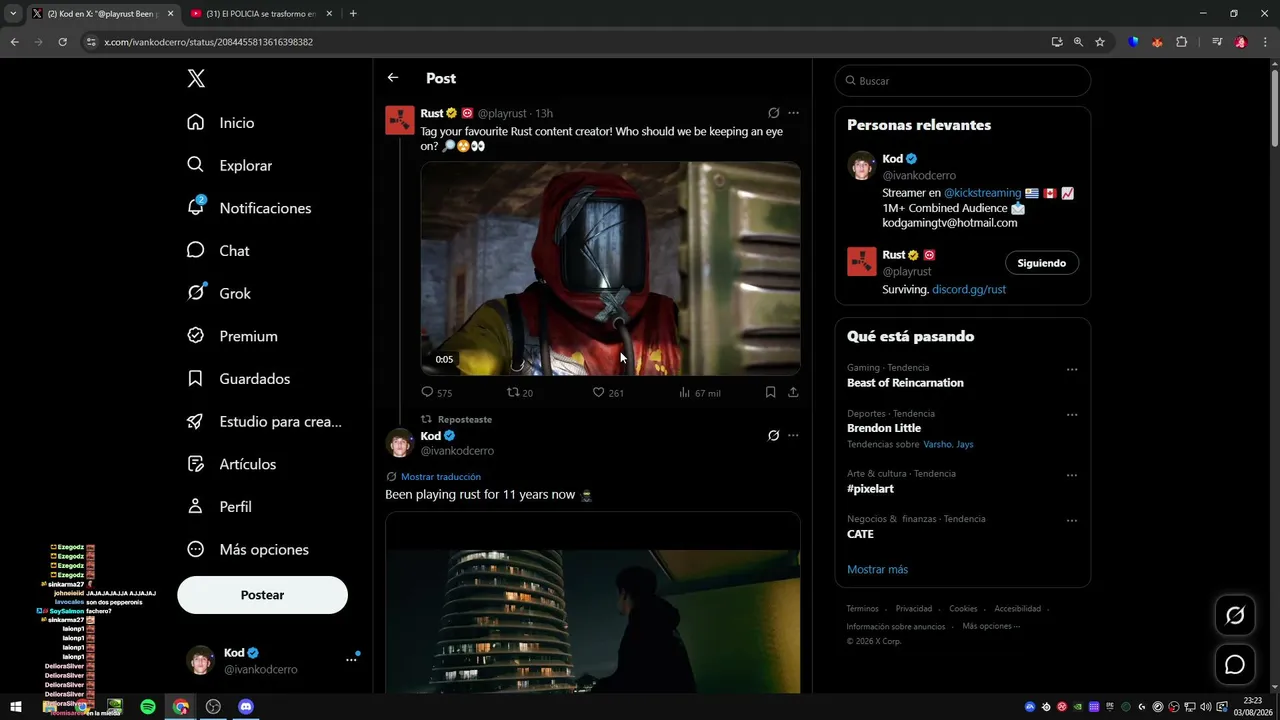Open Notificaciones with the bell icon
Screen dimensions: 1280x720
tap(249, 208)
